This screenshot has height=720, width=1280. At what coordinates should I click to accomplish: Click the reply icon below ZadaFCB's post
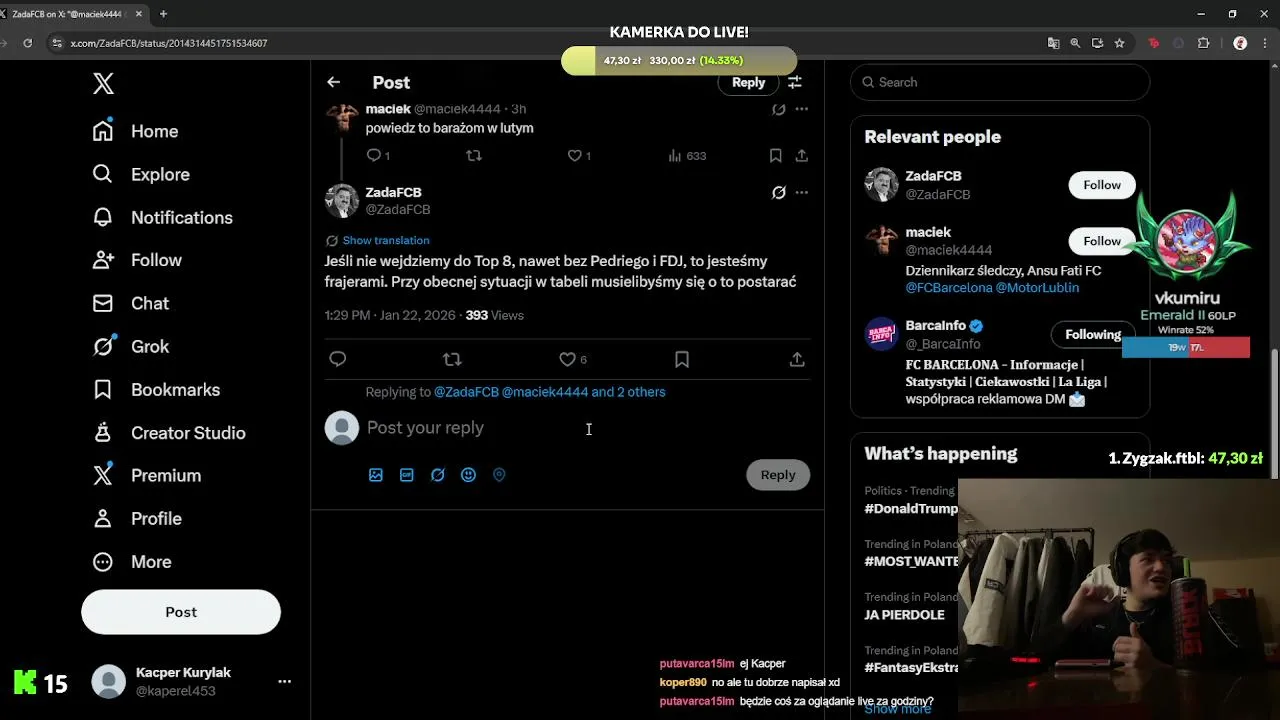coord(337,359)
